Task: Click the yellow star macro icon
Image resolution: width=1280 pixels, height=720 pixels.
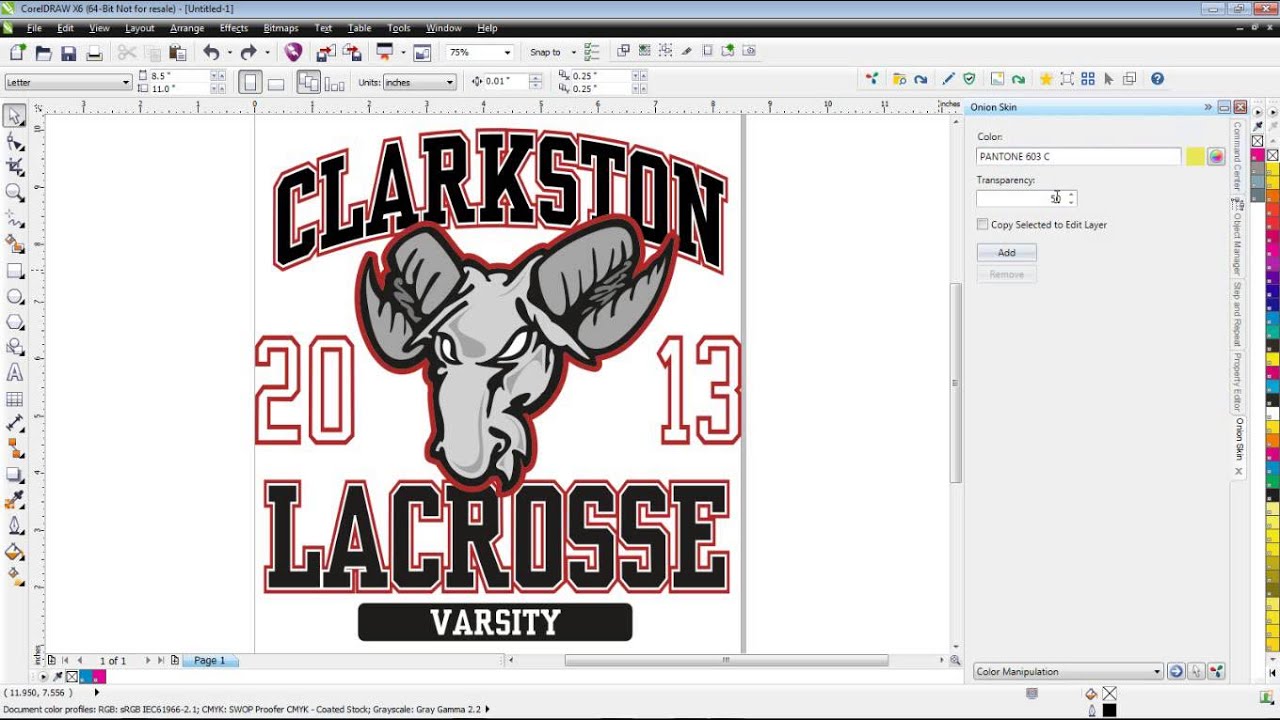Action: tap(1046, 79)
